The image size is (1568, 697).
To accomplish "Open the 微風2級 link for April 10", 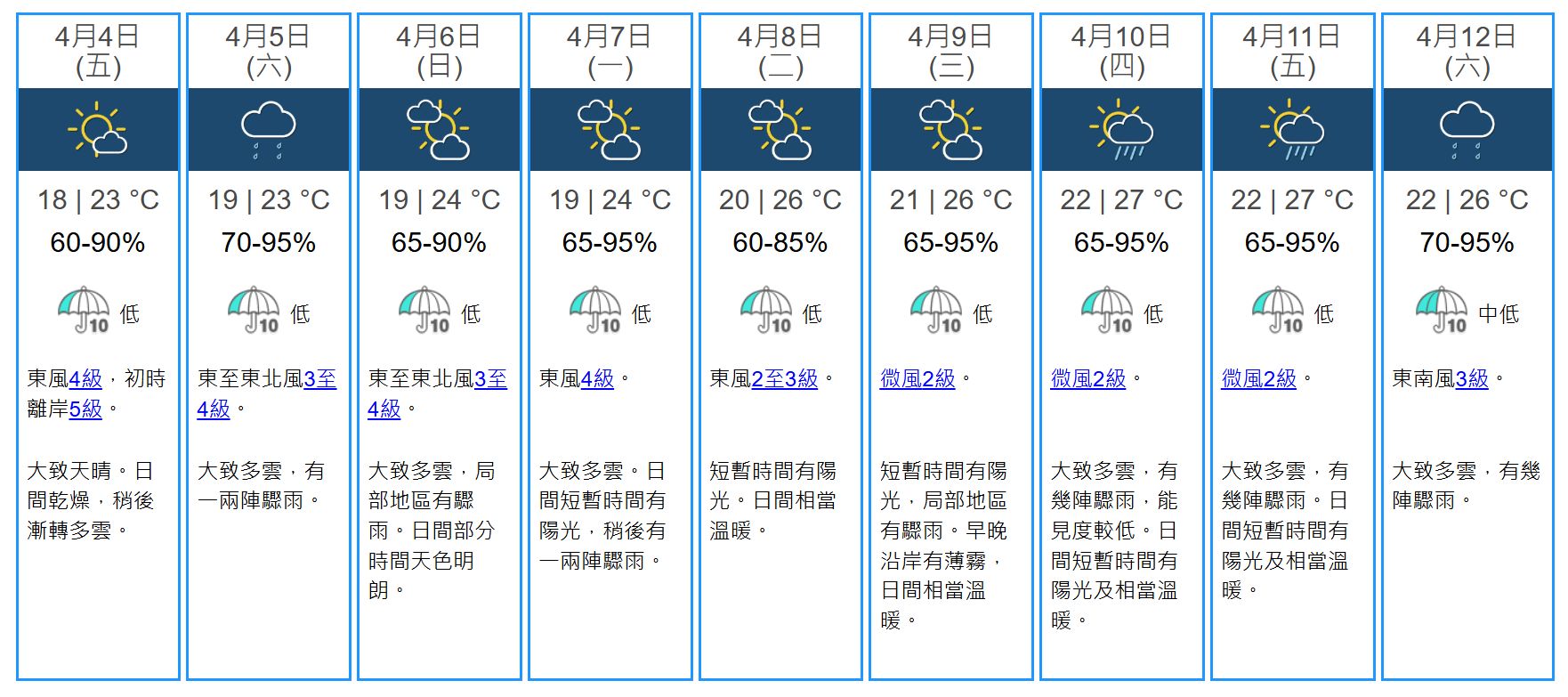I will tap(1088, 379).
